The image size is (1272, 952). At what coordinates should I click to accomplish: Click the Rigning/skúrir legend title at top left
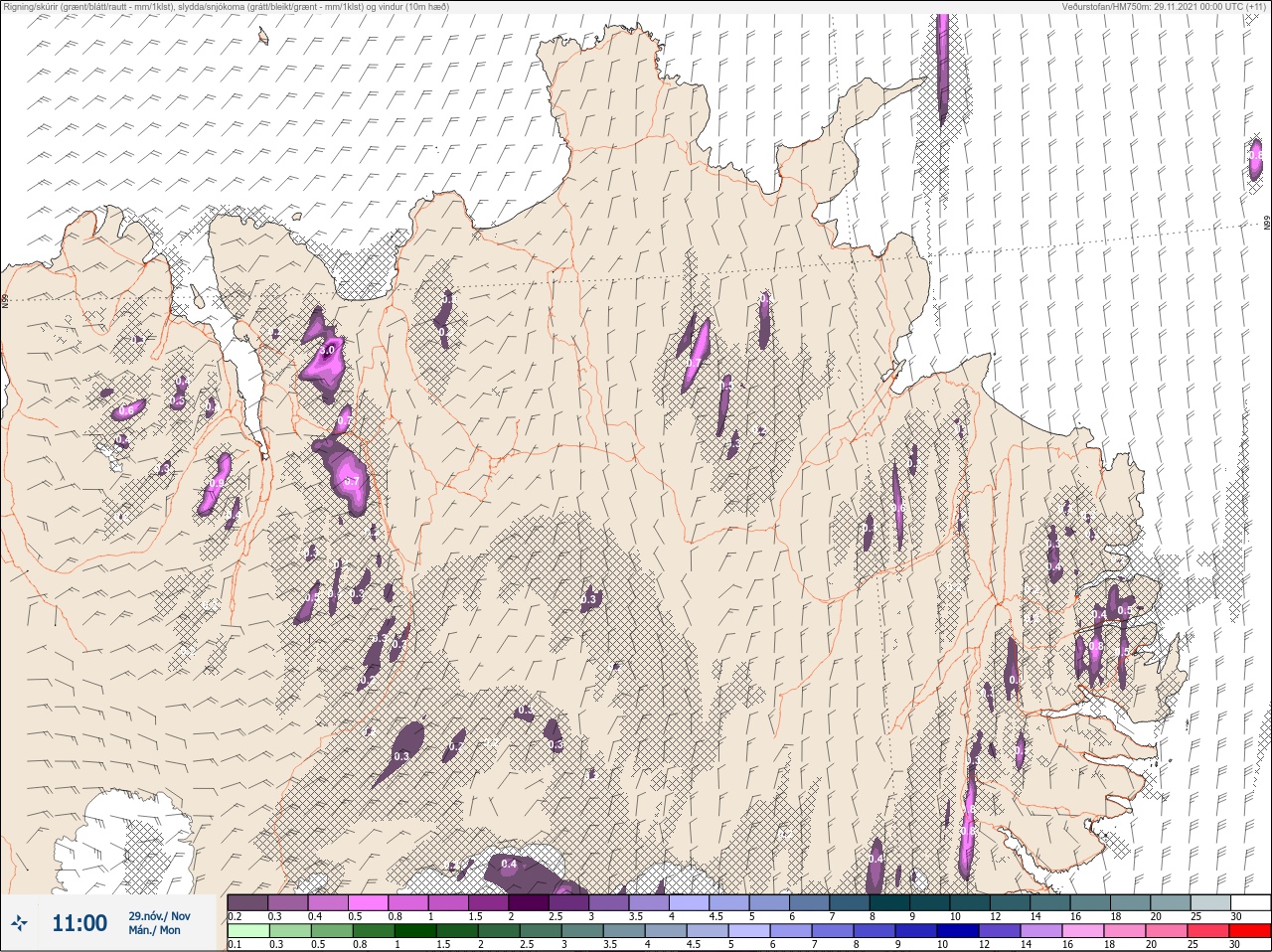click(x=226, y=6)
